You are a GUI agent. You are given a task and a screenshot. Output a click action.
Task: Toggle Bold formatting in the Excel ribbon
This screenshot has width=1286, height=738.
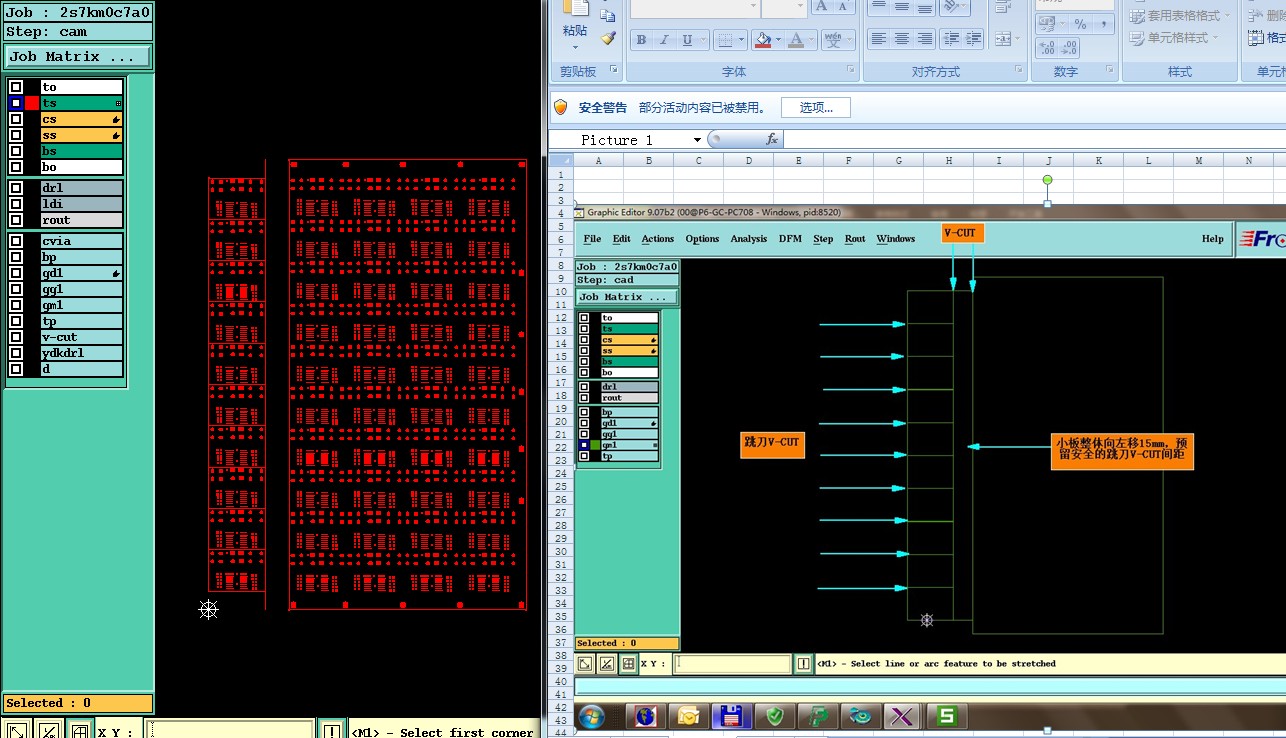tap(641, 40)
